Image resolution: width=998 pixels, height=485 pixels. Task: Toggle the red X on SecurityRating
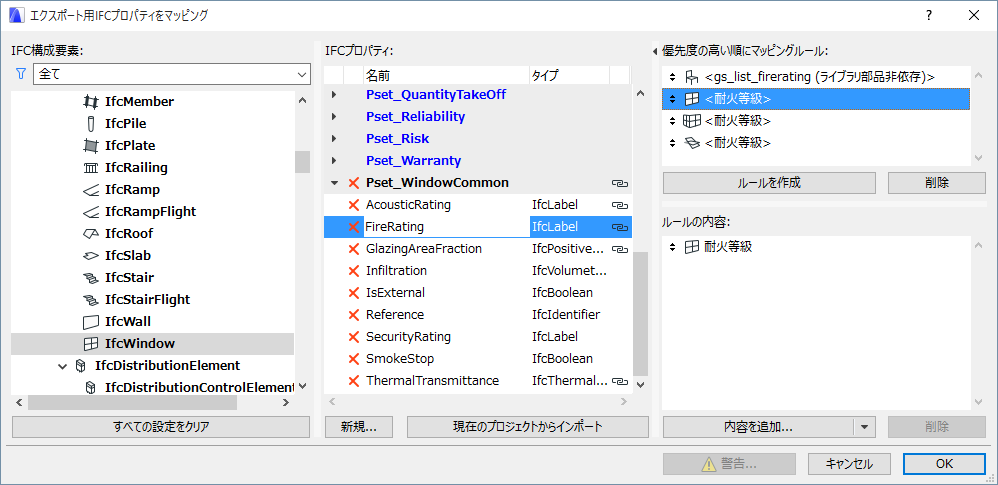pyautogui.click(x=353, y=337)
